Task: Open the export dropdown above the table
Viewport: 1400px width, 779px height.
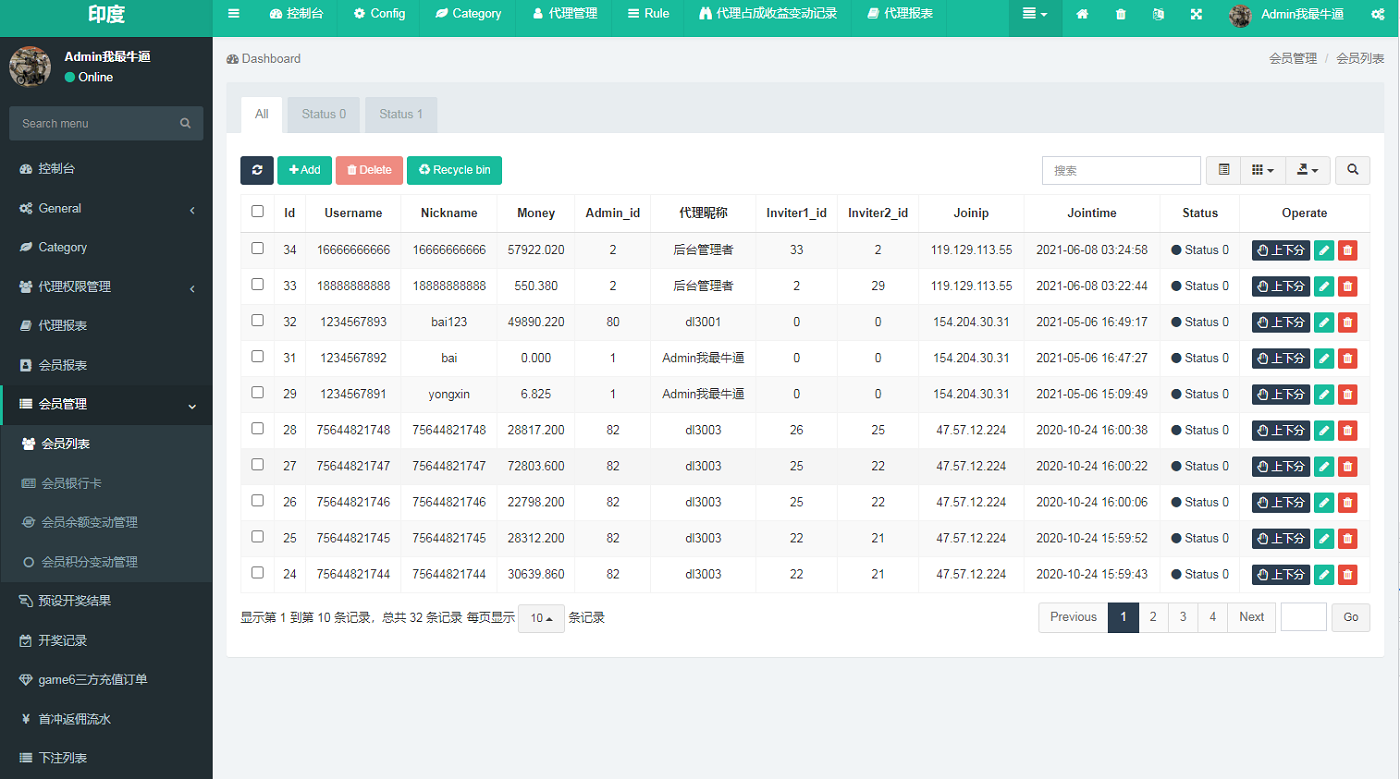Action: click(1307, 170)
